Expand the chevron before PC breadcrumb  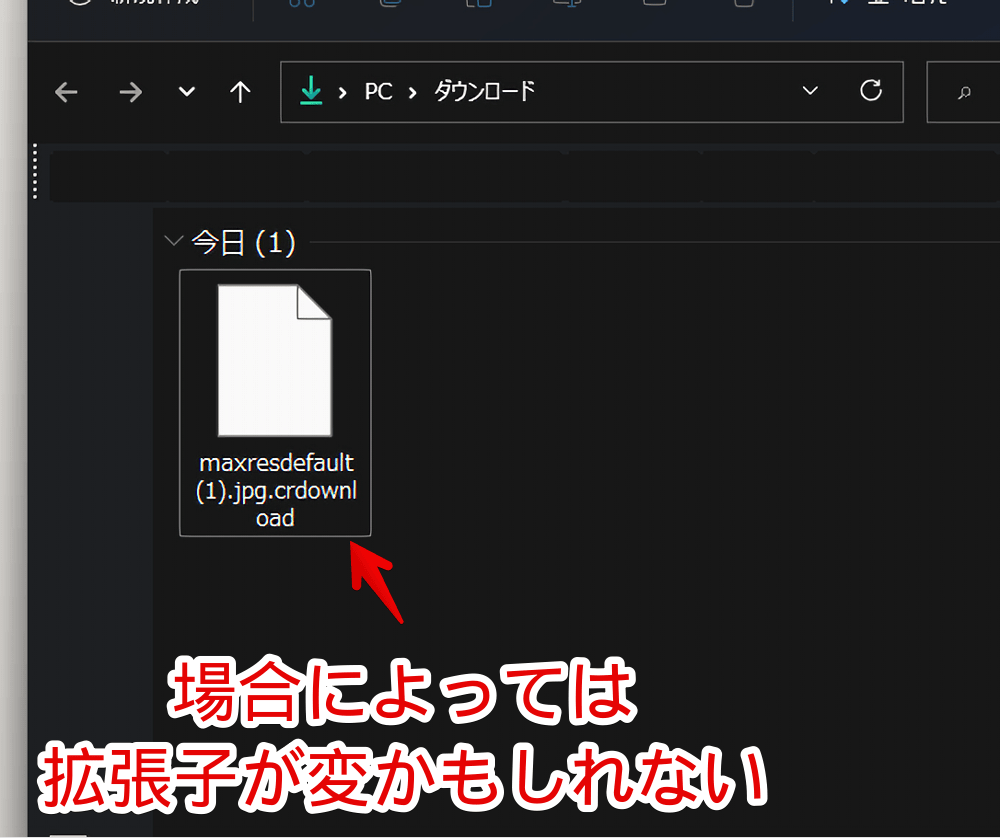tap(343, 92)
